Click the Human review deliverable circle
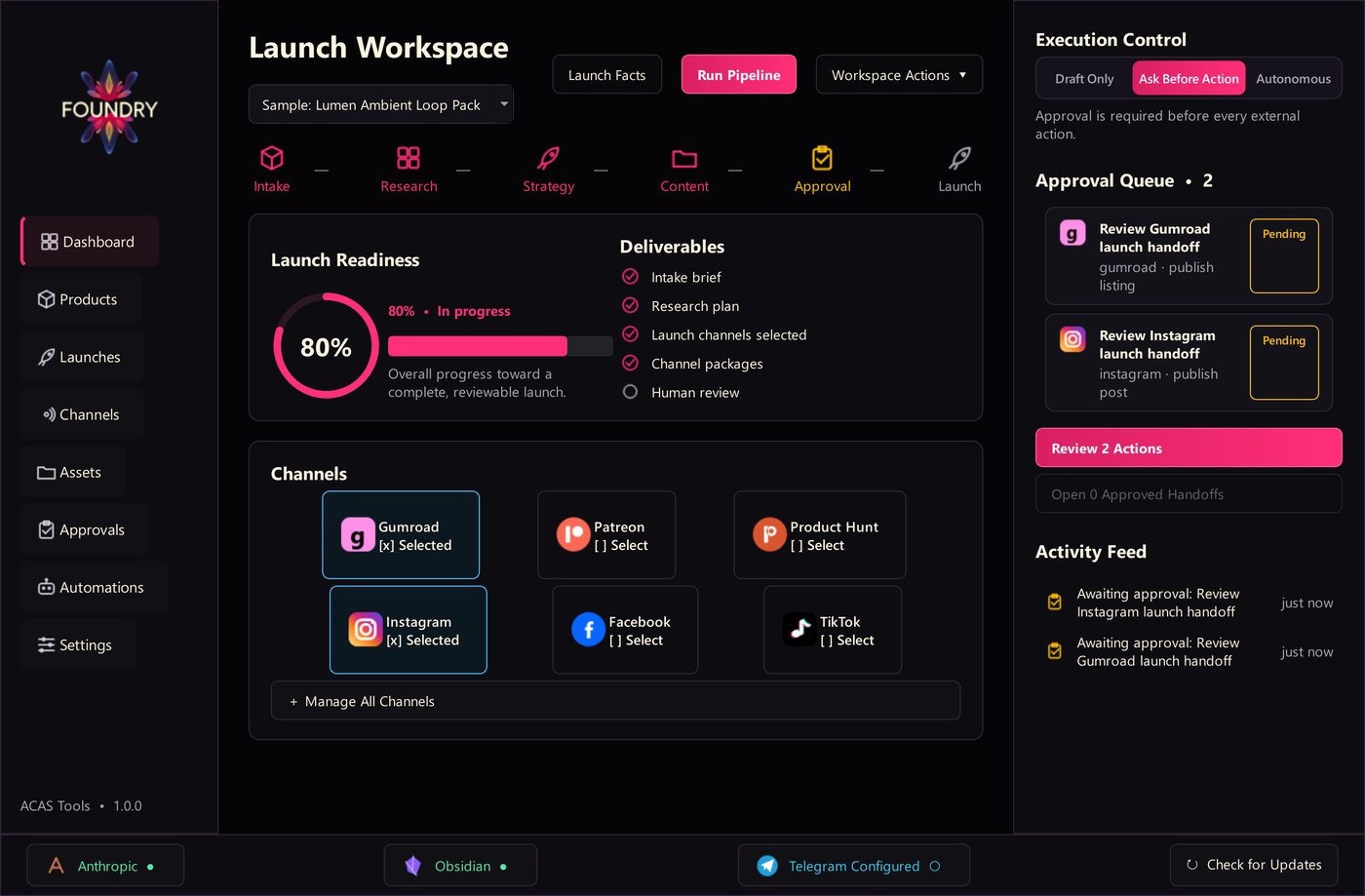The width and height of the screenshot is (1365, 896). click(630, 392)
